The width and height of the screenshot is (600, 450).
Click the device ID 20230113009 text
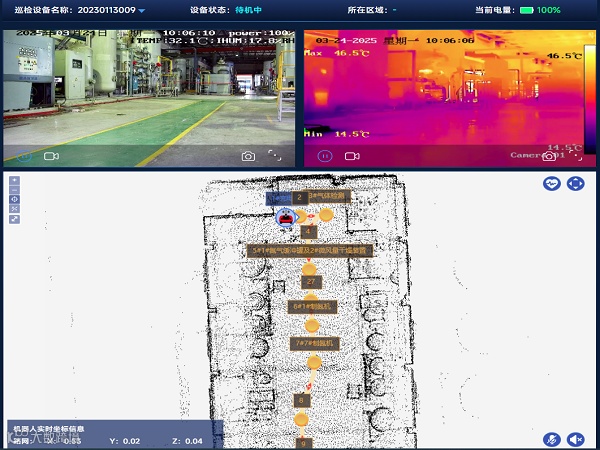(x=107, y=10)
